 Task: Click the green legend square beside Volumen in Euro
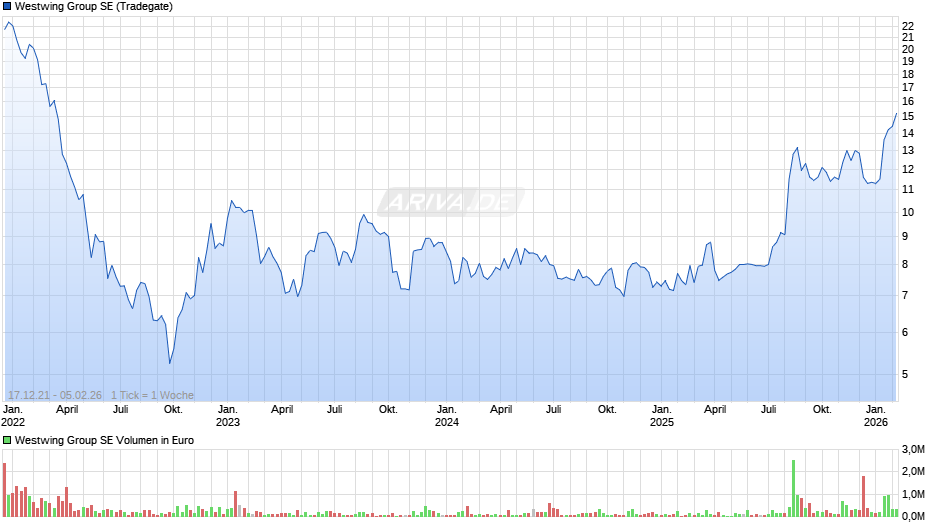[x=7, y=440]
